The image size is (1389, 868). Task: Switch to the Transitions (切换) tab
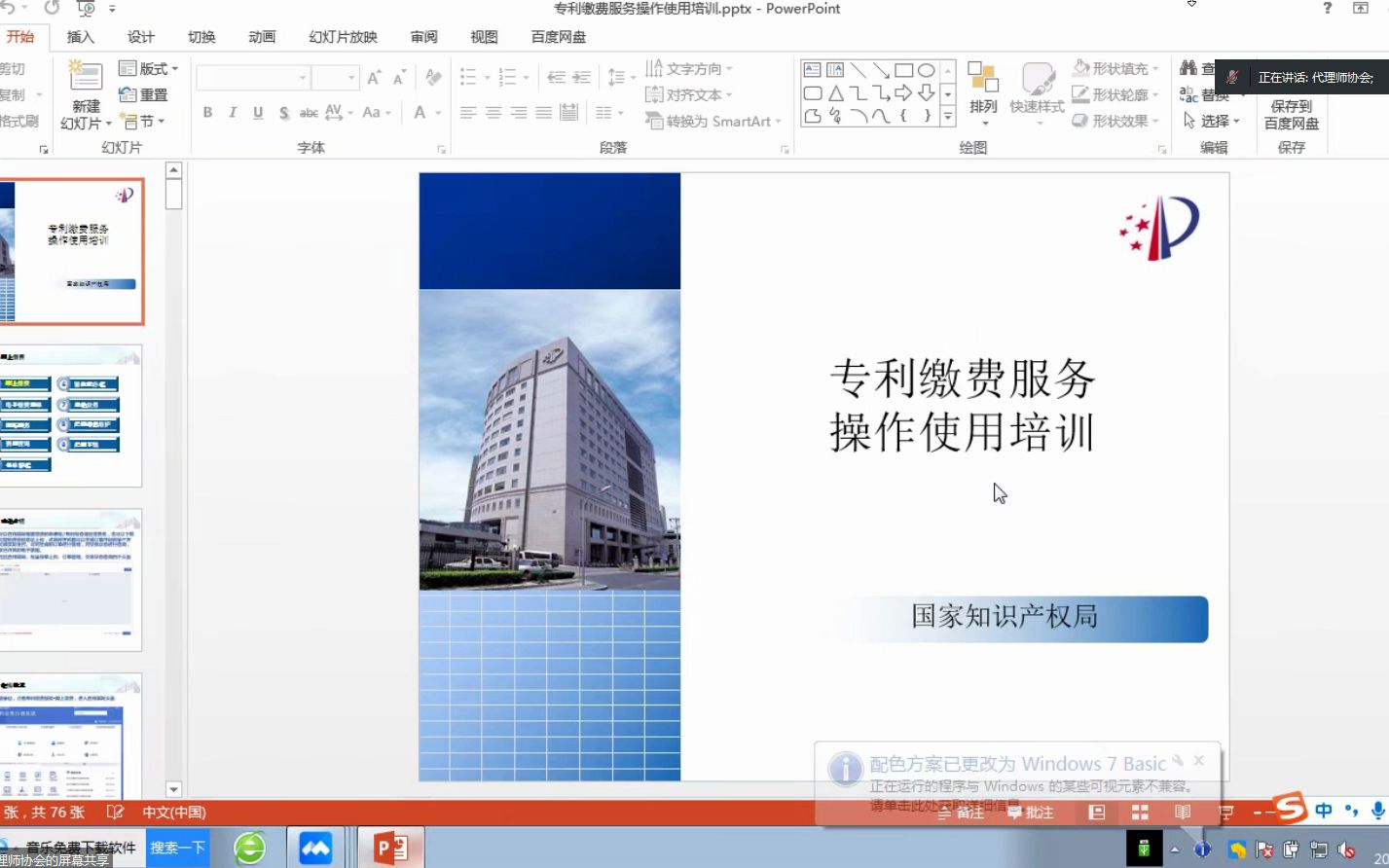click(x=201, y=37)
